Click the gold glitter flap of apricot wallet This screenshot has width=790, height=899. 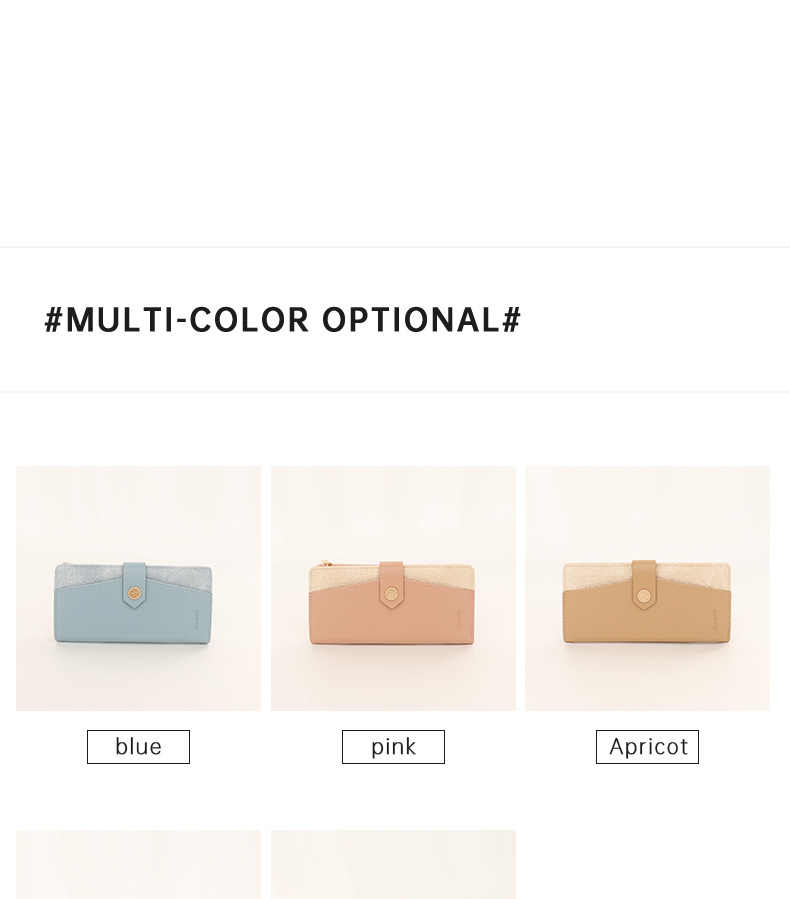pos(690,574)
